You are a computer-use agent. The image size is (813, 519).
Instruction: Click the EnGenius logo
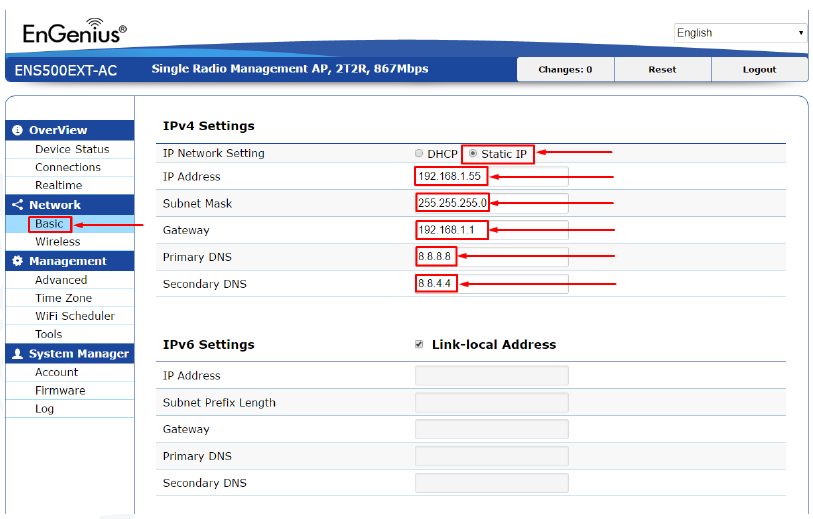75,31
